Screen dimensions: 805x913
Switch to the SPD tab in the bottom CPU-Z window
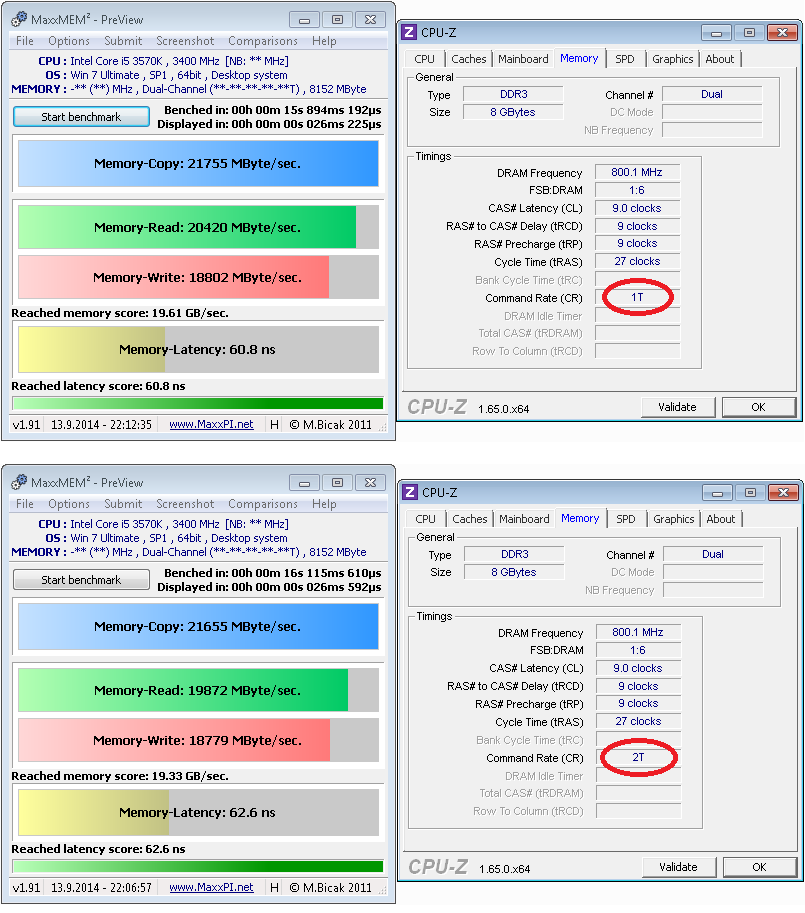coord(626,519)
